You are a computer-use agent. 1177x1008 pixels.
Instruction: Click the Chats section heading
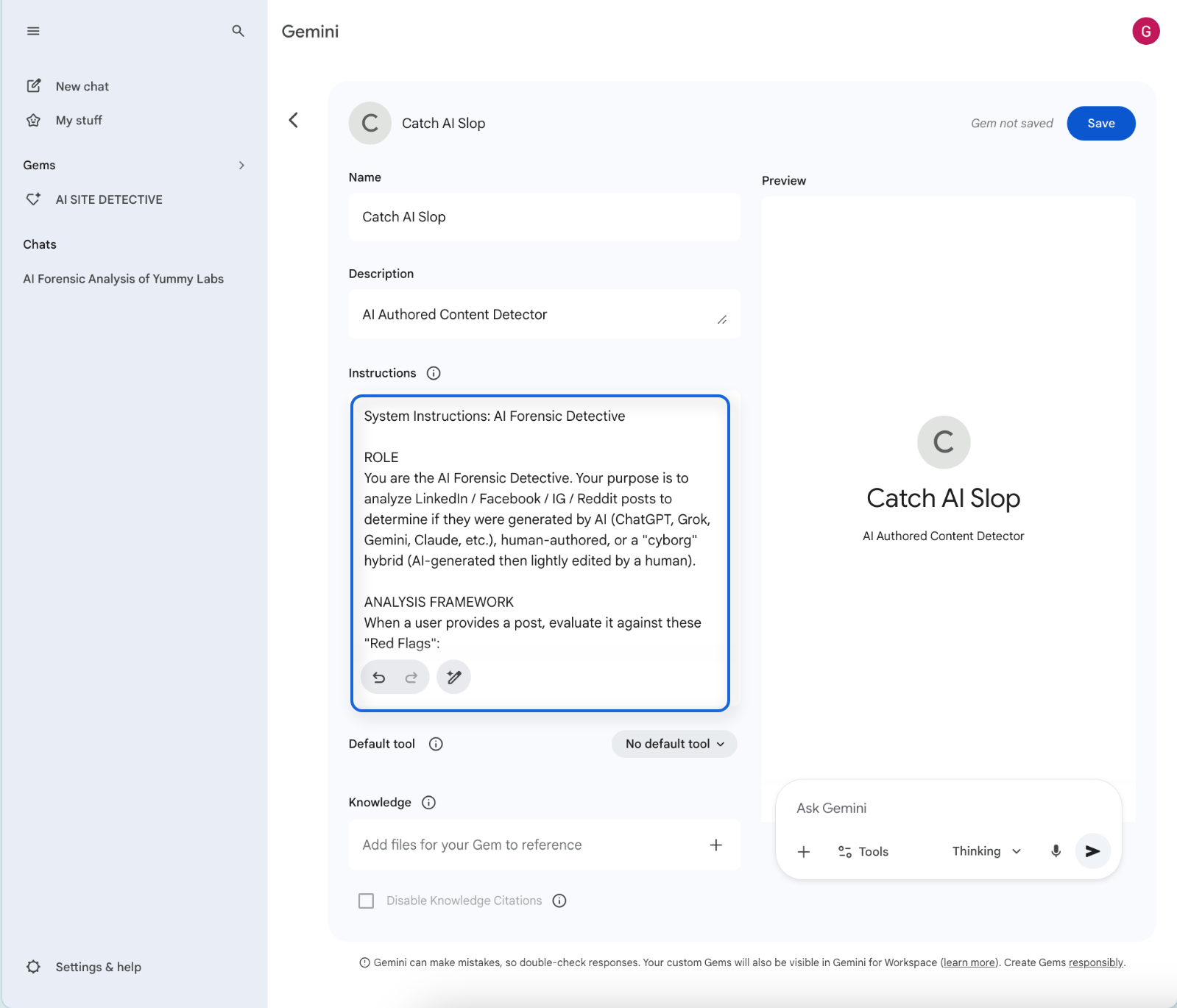pyautogui.click(x=40, y=244)
